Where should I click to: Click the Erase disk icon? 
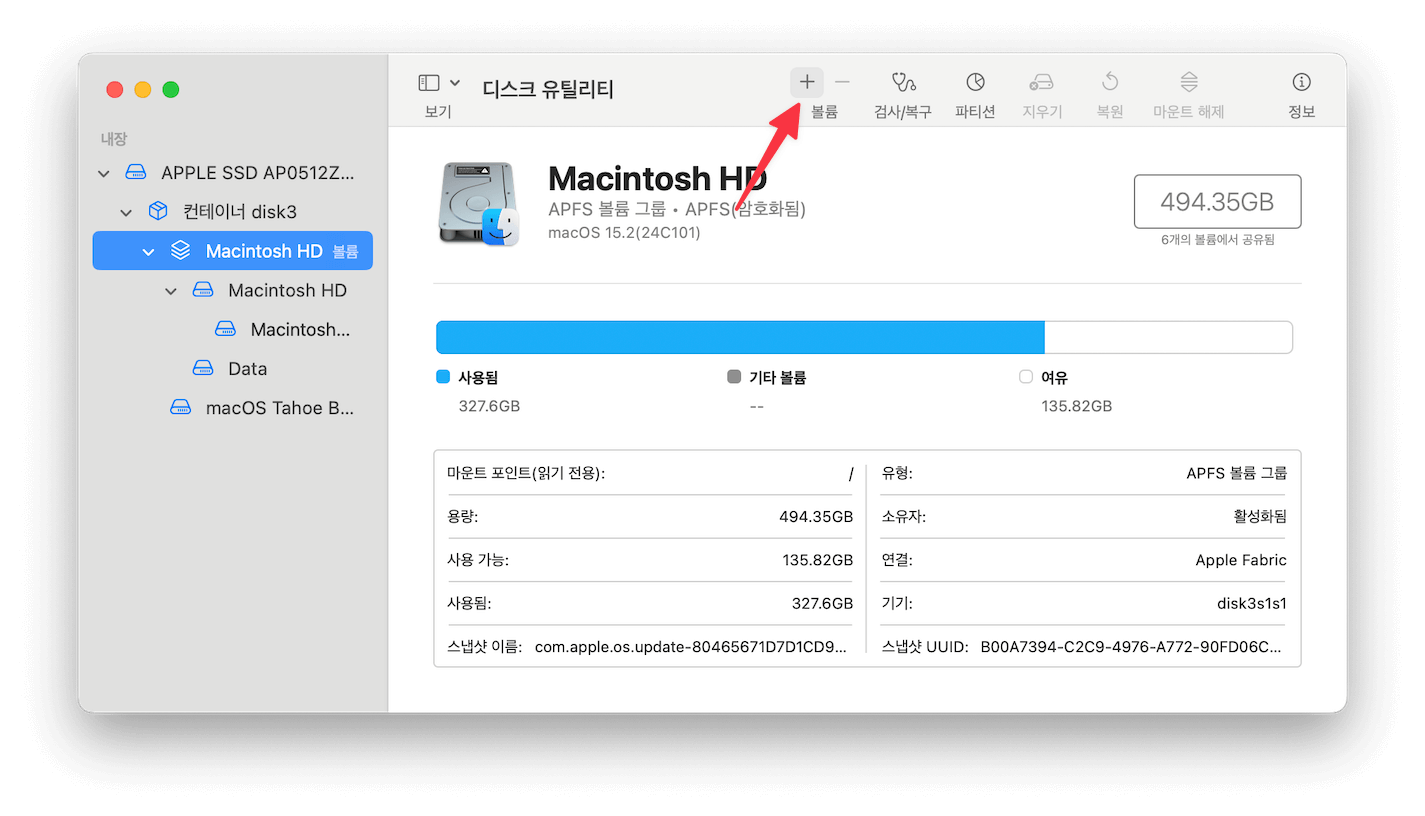click(x=1042, y=82)
